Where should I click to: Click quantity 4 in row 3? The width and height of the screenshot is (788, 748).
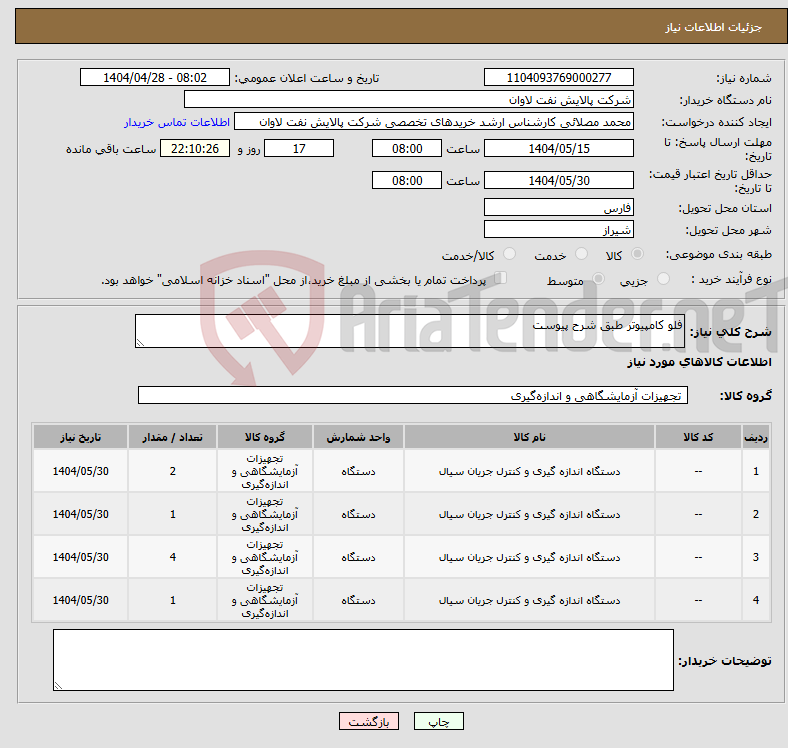(172, 557)
